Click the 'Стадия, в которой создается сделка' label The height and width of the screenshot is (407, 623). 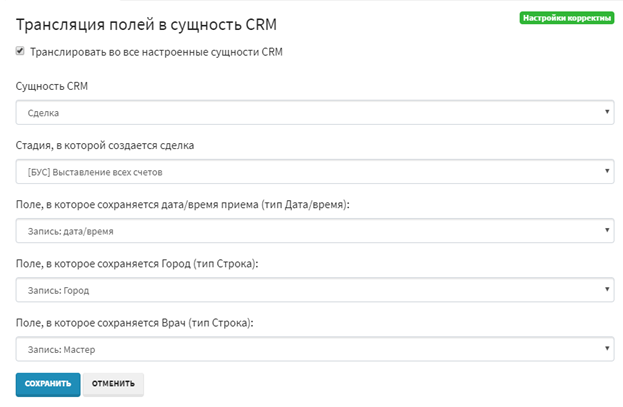click(x=105, y=145)
